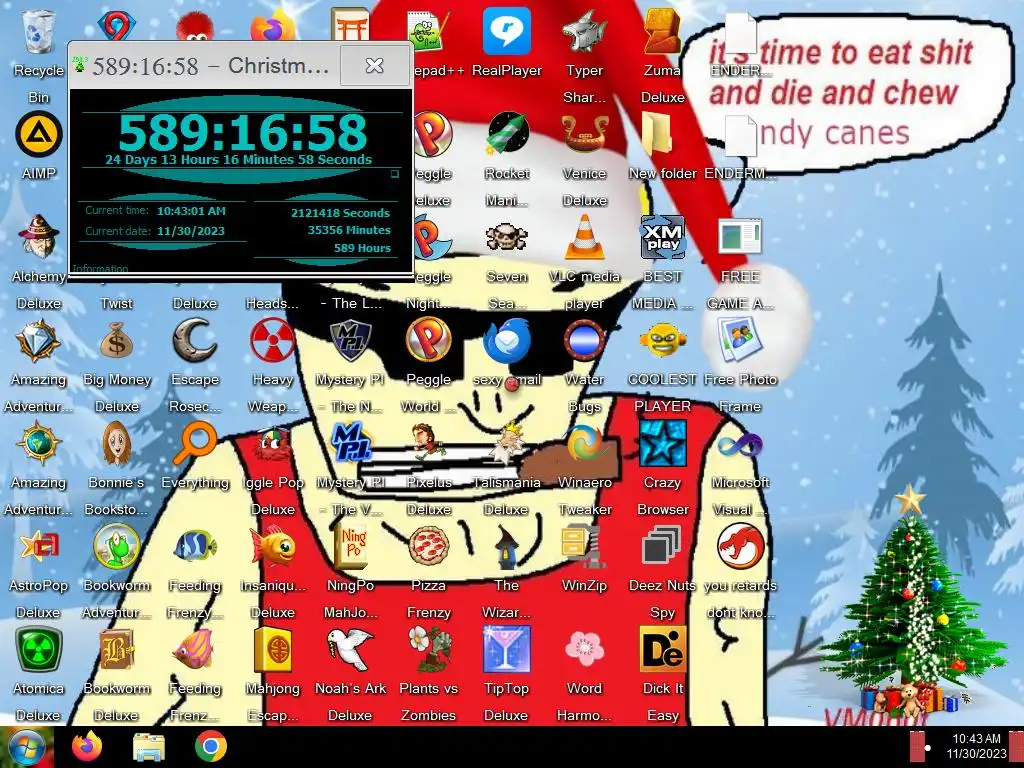Launch the Typer Shark desktop icon
This screenshot has width=1024, height=768.
pyautogui.click(x=584, y=33)
